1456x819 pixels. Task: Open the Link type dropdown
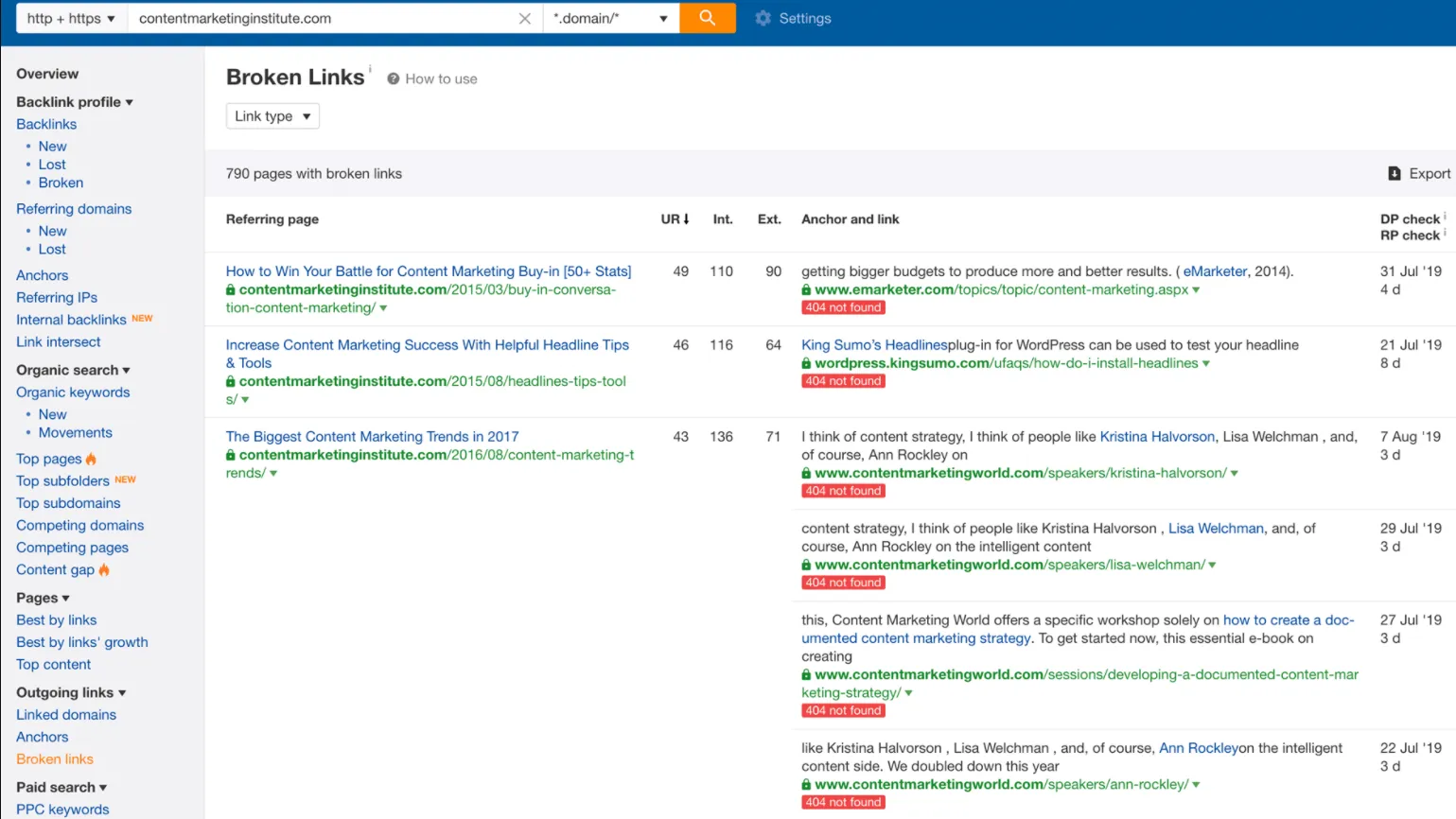tap(272, 116)
